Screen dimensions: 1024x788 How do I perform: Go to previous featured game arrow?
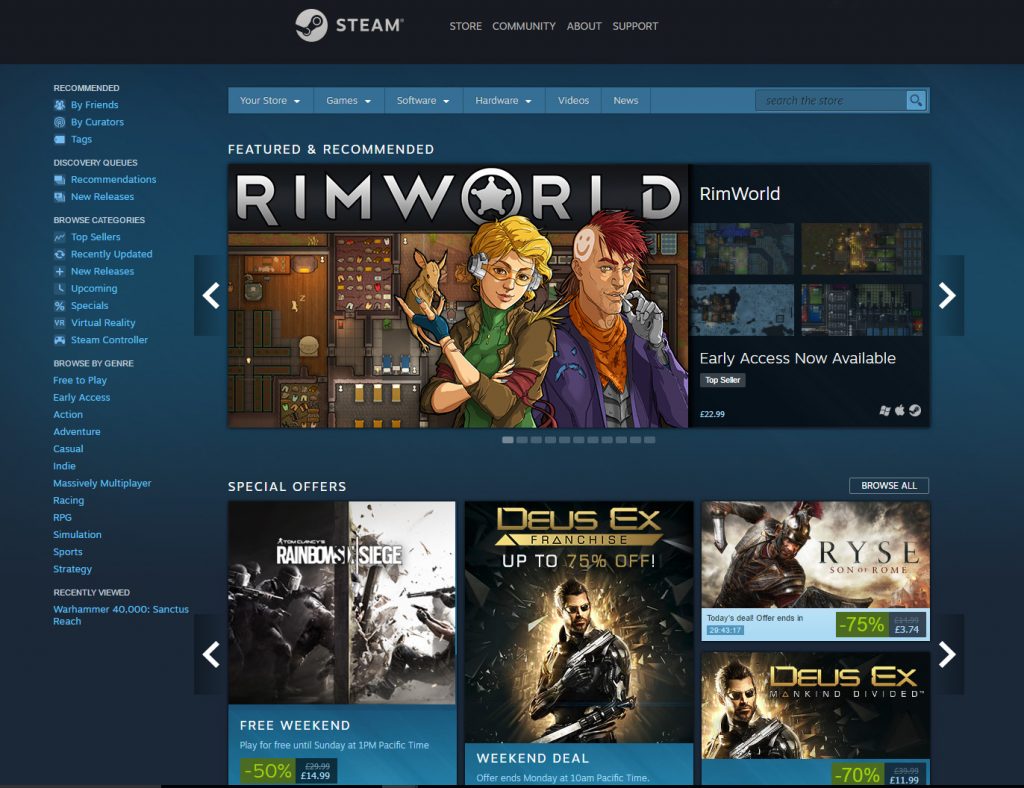click(211, 295)
